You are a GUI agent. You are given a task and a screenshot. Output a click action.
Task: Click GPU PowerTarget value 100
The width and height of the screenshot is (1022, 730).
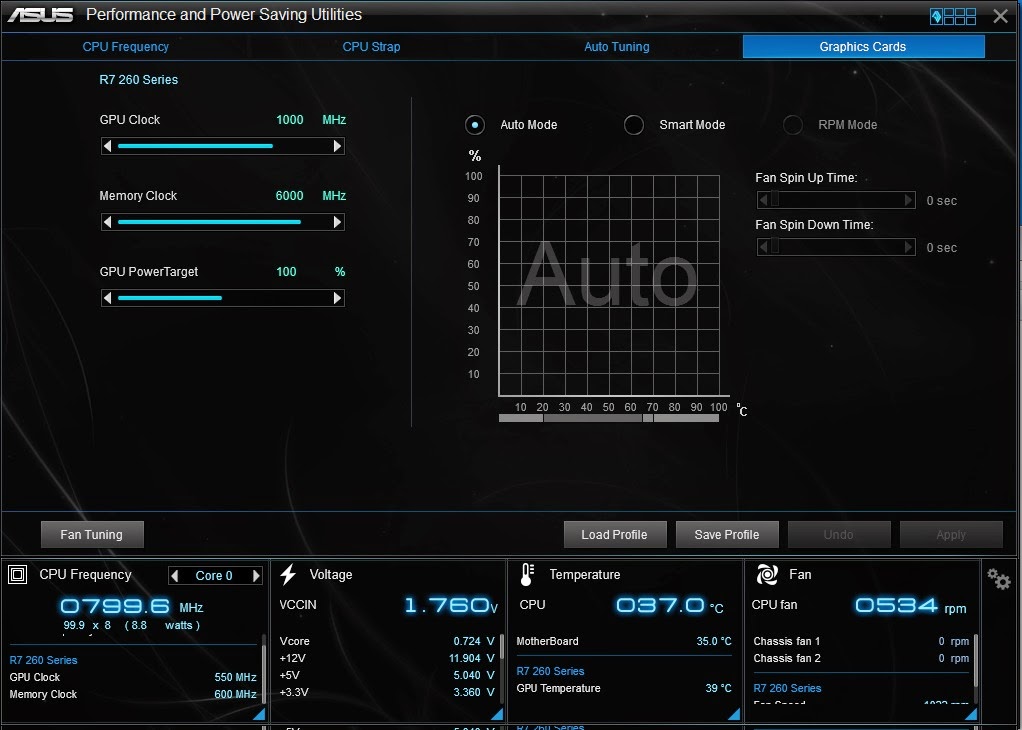(286, 272)
